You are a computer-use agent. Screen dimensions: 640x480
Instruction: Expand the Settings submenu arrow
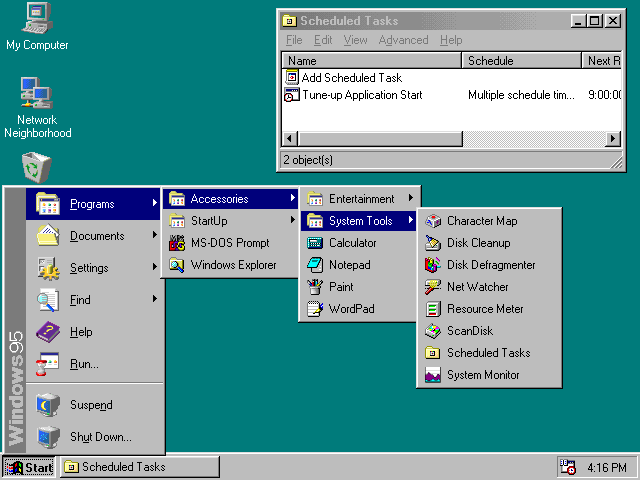pos(155,267)
